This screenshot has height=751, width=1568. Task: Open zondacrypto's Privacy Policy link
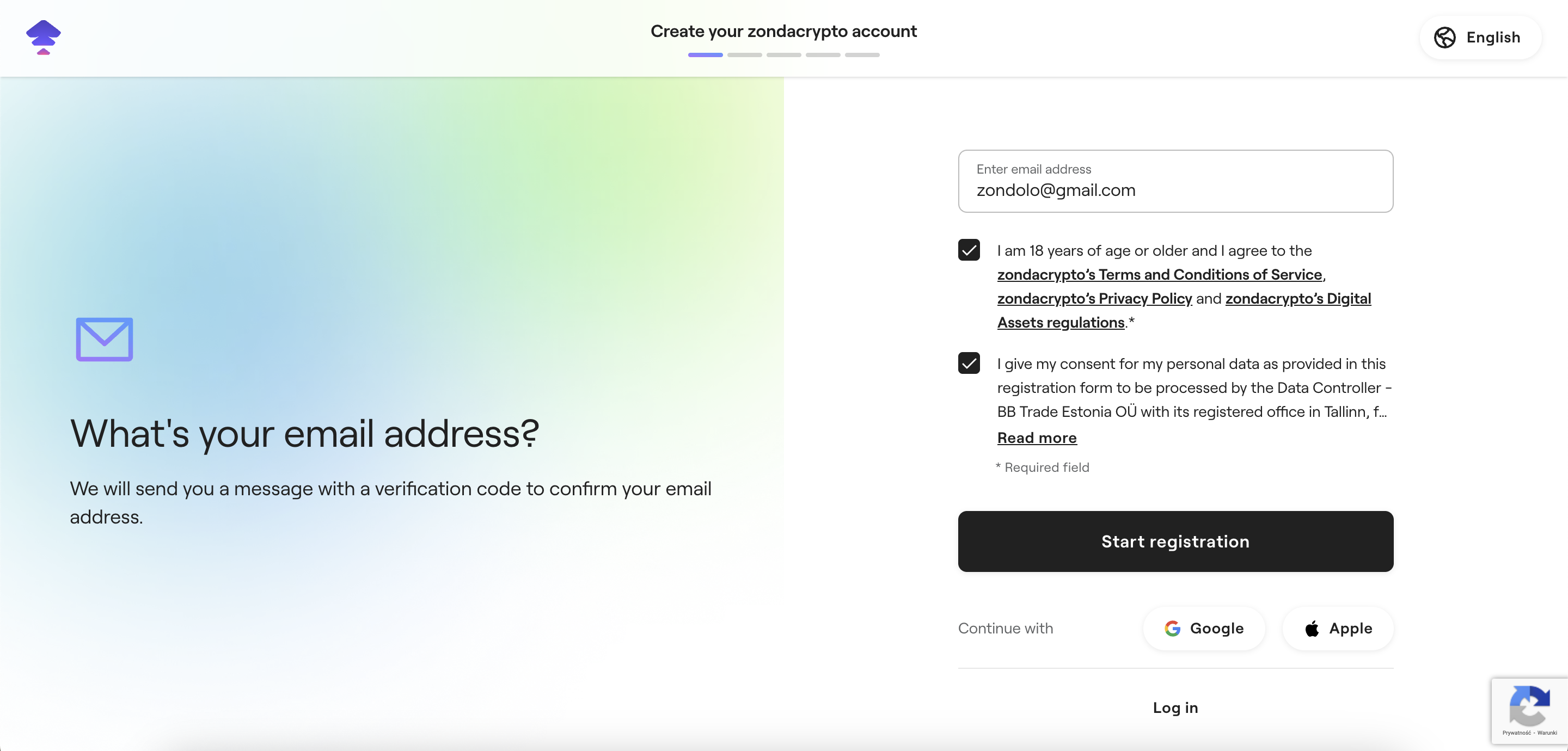[x=1094, y=299]
